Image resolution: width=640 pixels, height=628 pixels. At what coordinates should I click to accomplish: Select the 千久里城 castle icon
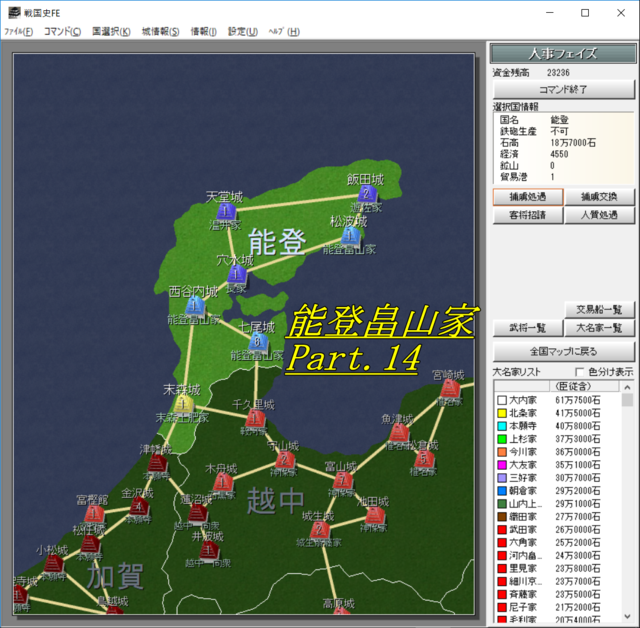pyautogui.click(x=255, y=419)
